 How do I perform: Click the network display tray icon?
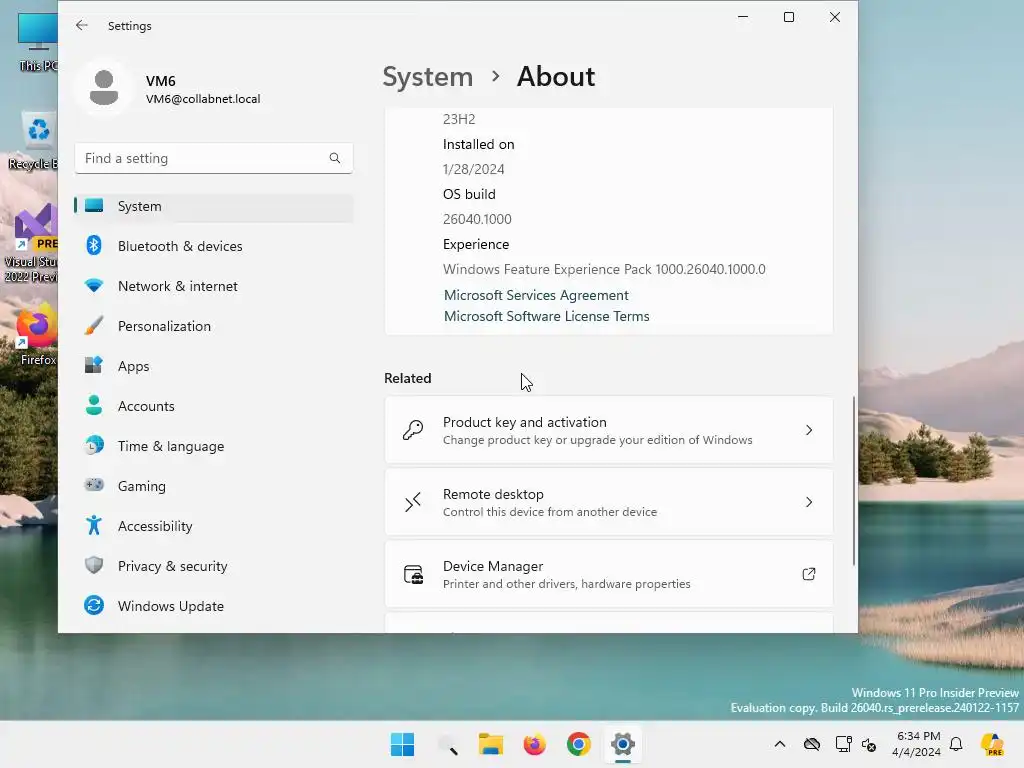pos(843,744)
